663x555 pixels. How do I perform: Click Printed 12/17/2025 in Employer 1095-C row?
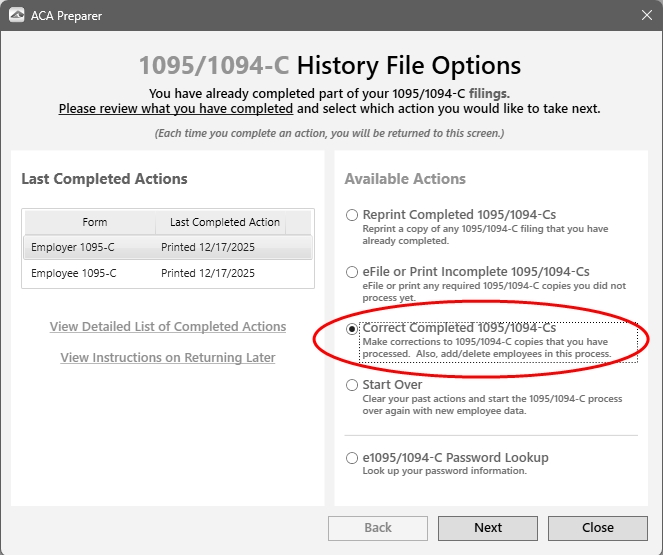point(208,247)
